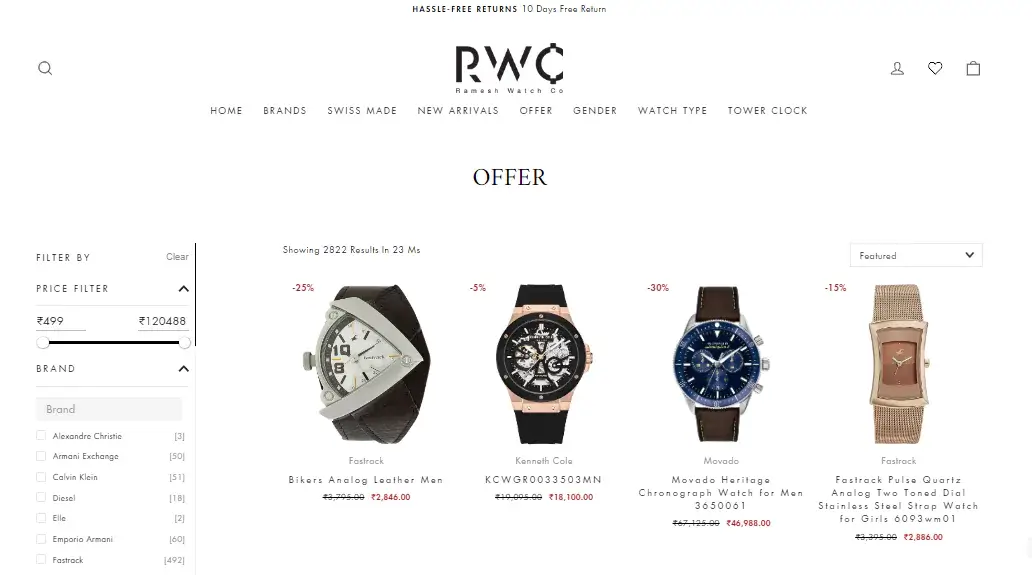1032x575 pixels.
Task: Click the RWC Ramesh Watch Co logo
Action: pyautogui.click(x=509, y=68)
